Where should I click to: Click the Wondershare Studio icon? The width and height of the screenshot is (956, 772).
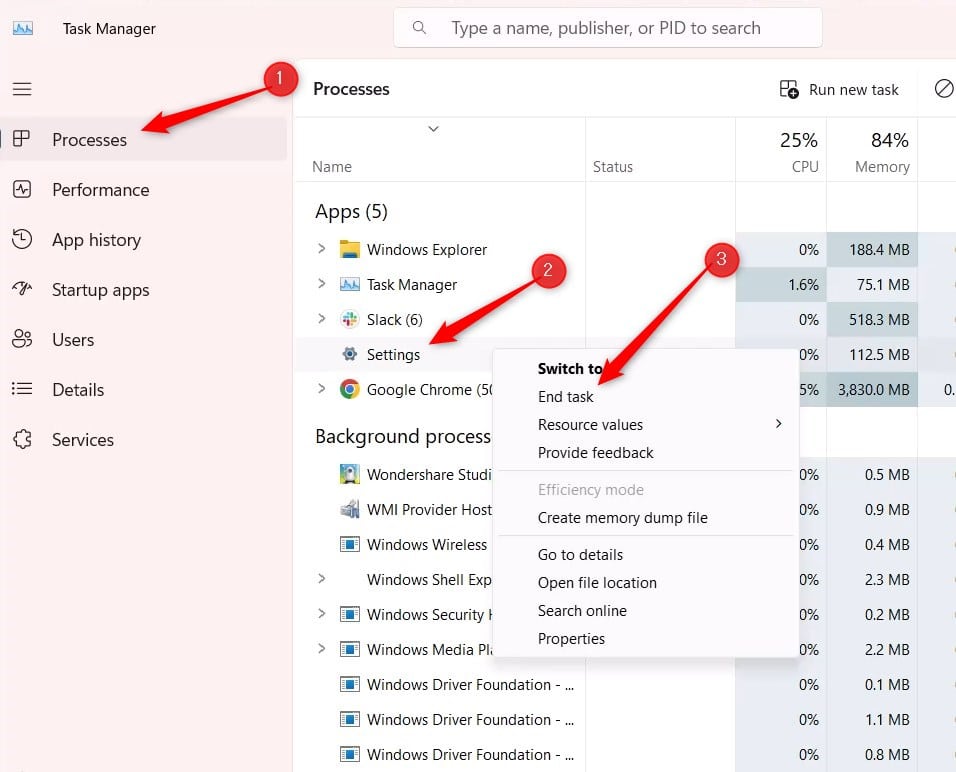coord(349,474)
